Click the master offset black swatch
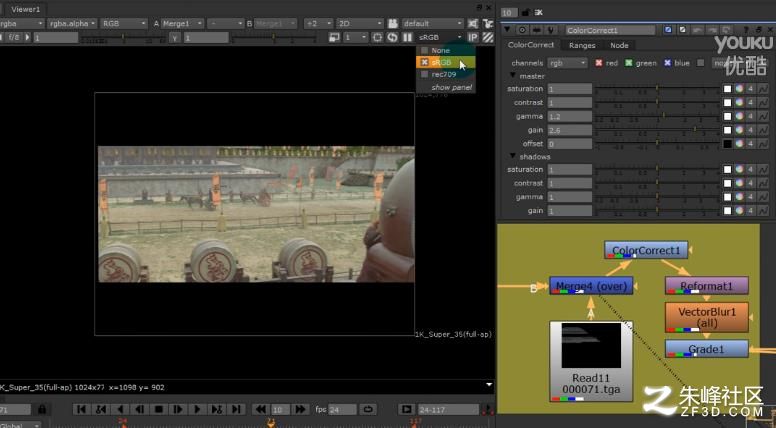 click(727, 144)
